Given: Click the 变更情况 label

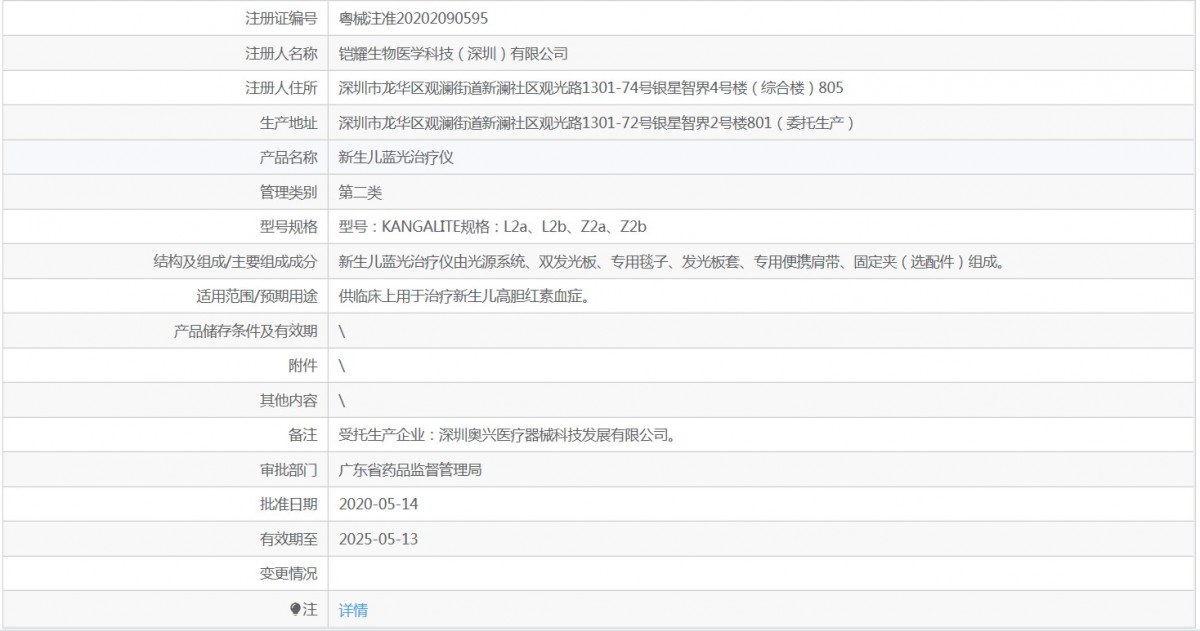Looking at the screenshot, I should tap(288, 575).
